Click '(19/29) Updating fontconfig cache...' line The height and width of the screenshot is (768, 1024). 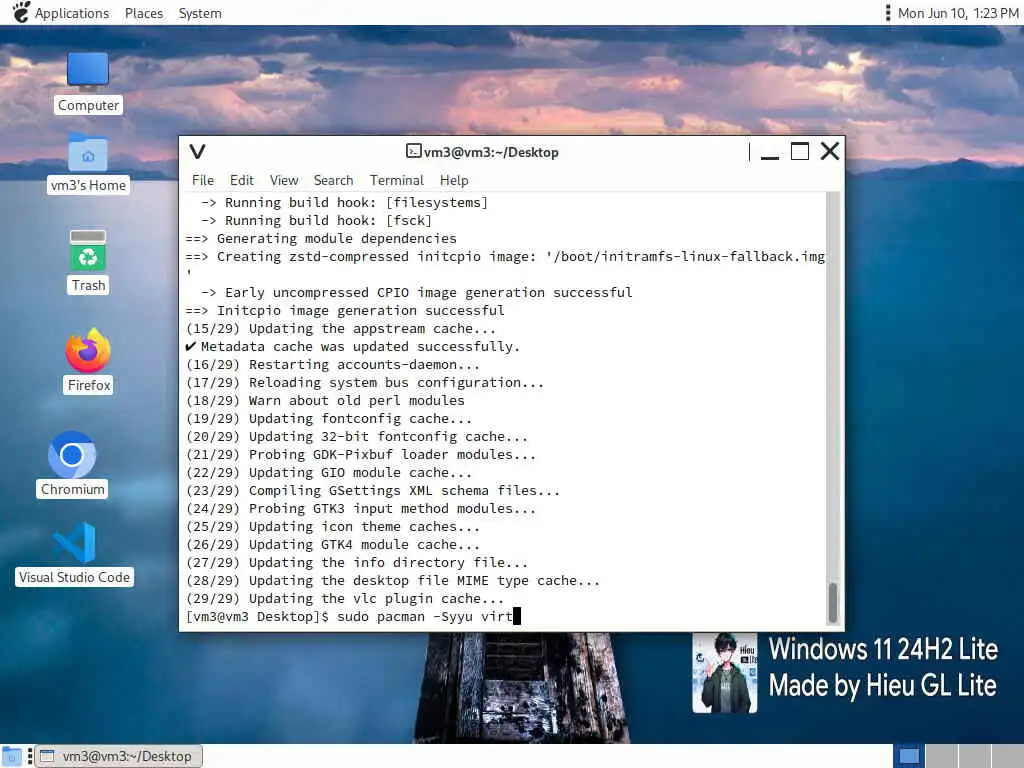328,419
